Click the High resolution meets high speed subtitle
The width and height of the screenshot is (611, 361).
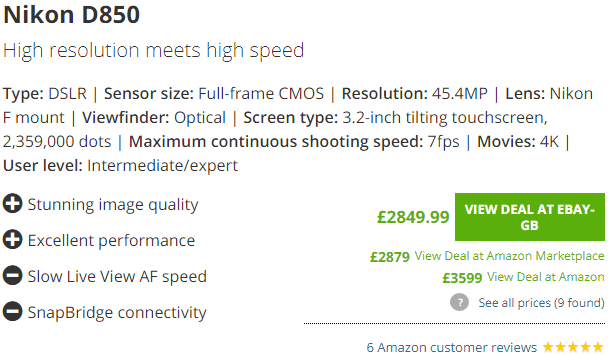pos(154,50)
